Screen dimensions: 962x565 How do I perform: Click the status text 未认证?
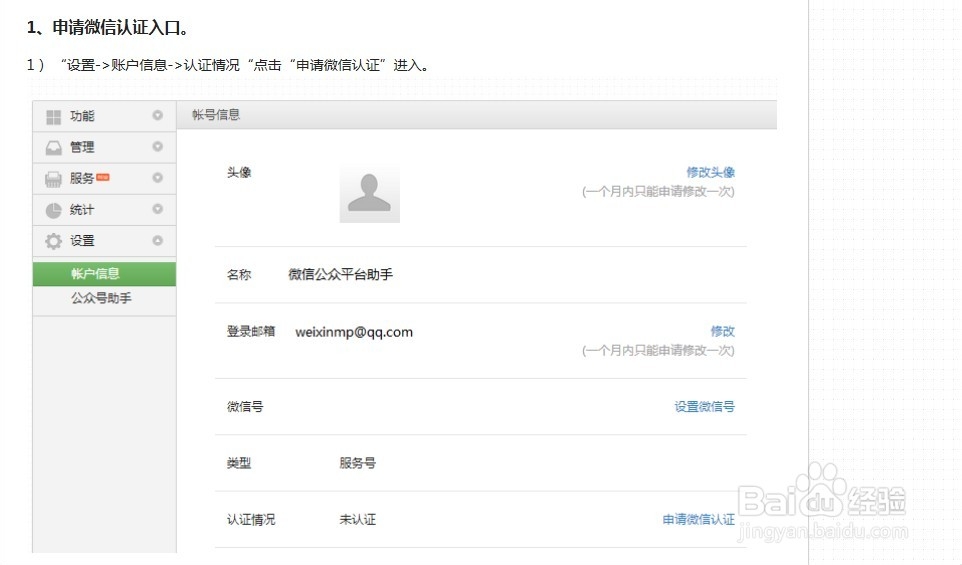358,520
